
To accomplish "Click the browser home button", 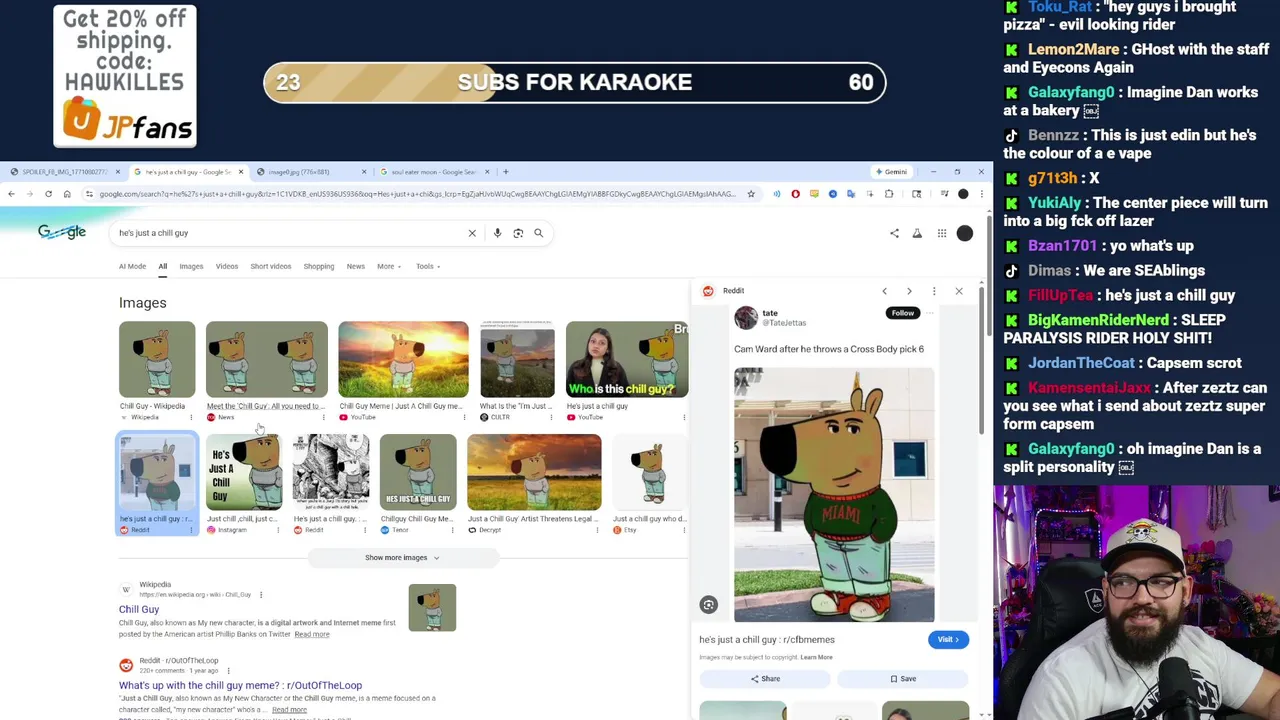I will pyautogui.click(x=67, y=194).
